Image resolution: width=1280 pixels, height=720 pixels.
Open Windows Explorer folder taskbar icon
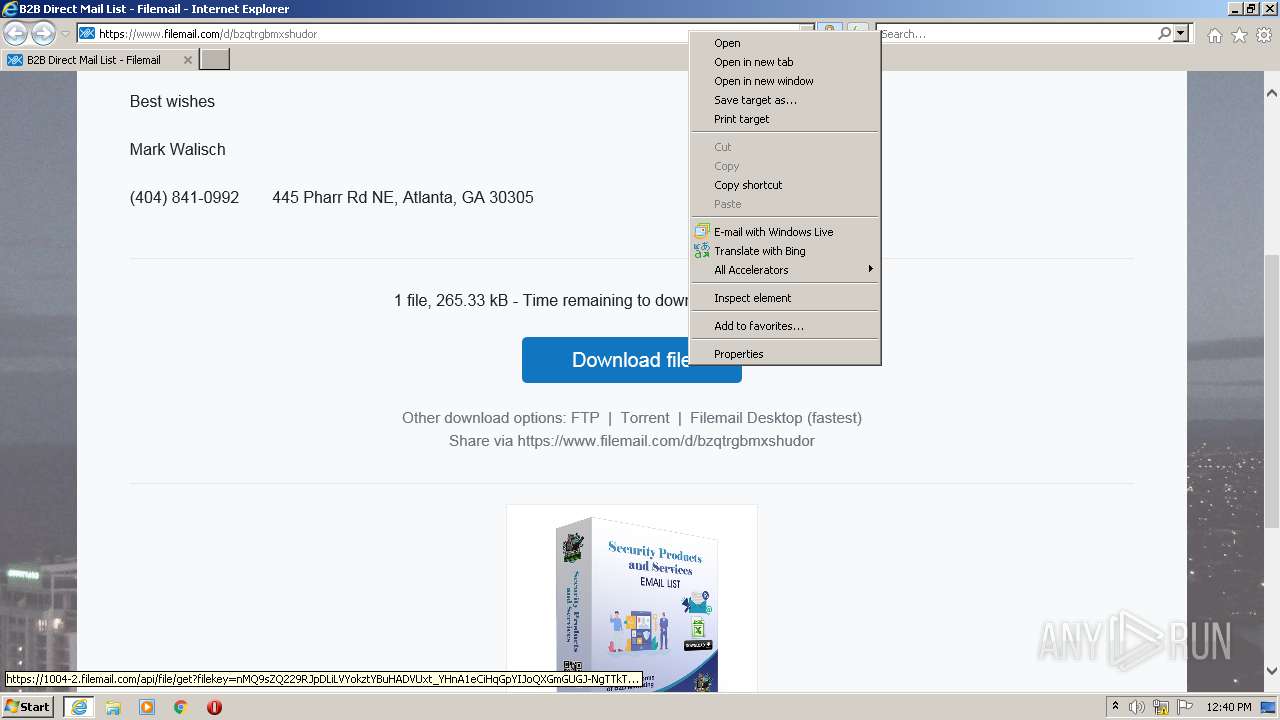pyautogui.click(x=113, y=707)
